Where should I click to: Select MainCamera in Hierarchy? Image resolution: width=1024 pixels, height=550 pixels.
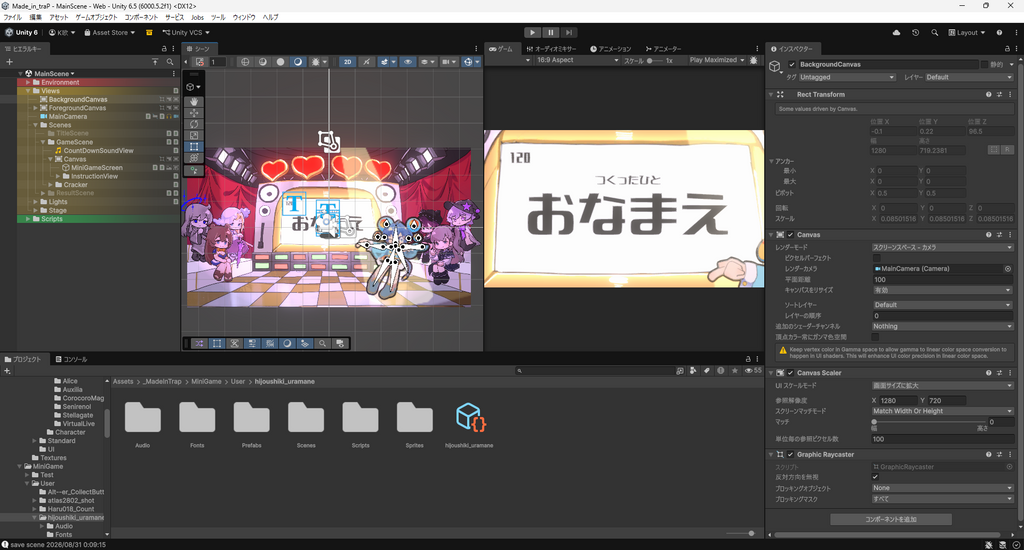pos(67,116)
